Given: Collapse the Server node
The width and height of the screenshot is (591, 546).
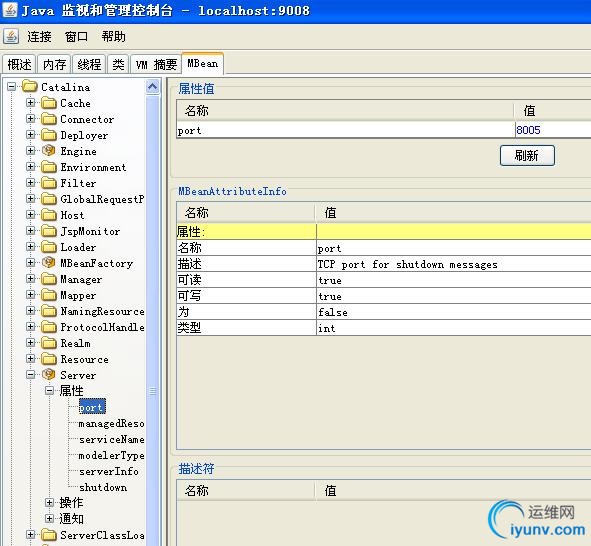Looking at the screenshot, I should click(31, 375).
